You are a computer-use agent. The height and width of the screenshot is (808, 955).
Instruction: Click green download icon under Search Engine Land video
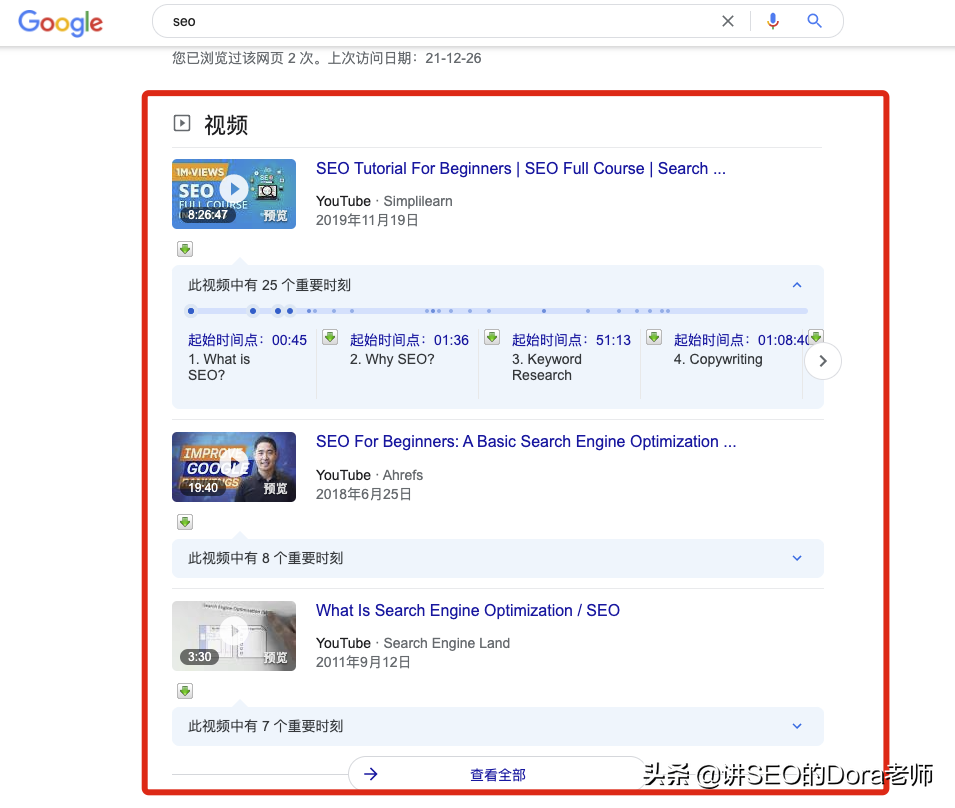coord(185,691)
